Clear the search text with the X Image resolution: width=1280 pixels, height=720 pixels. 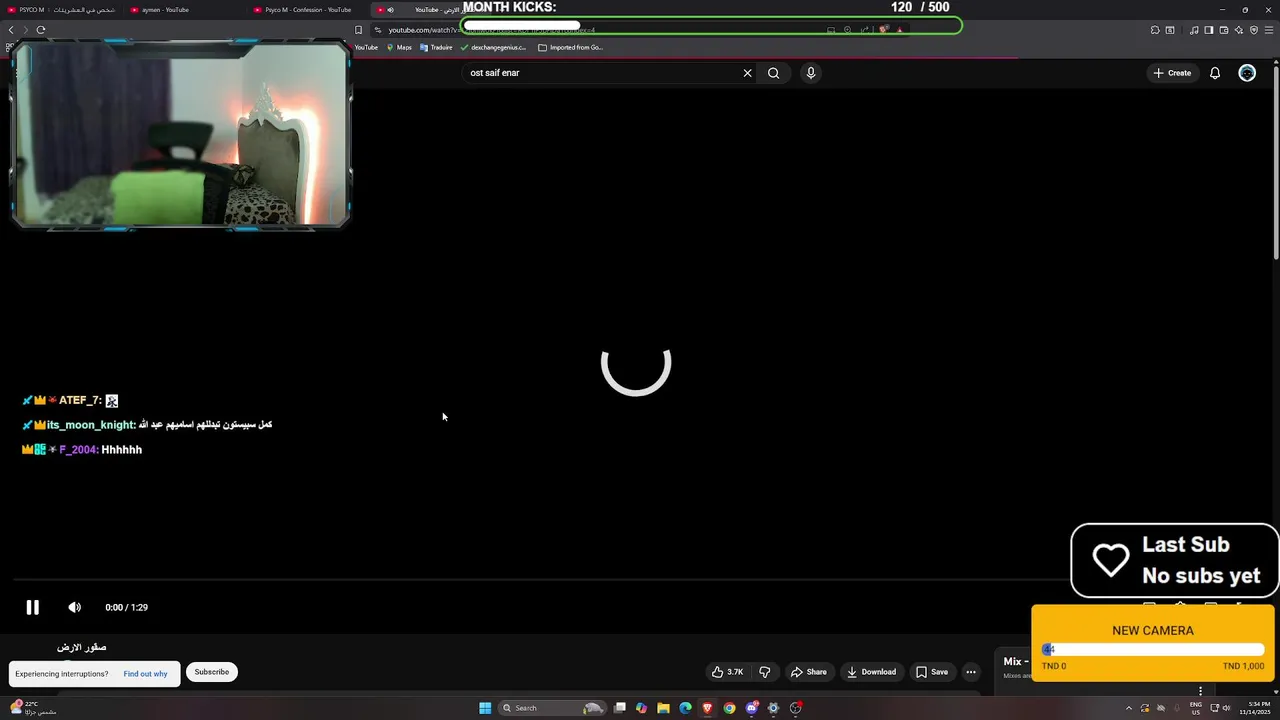click(747, 73)
